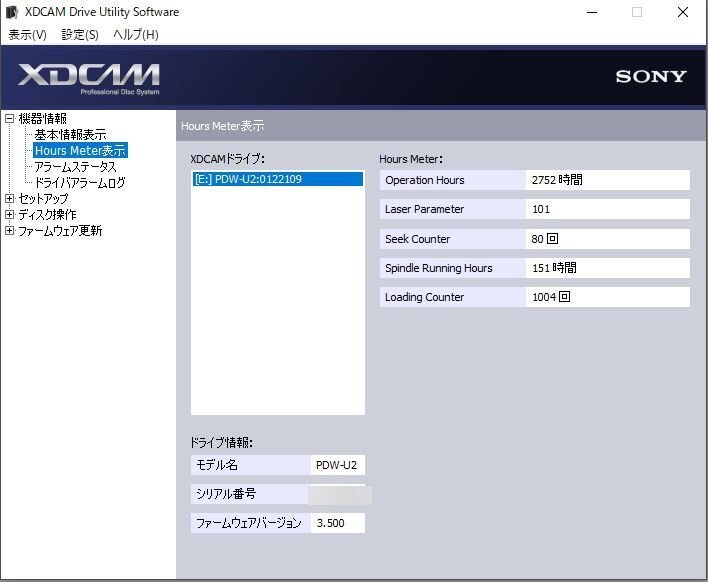The image size is (708, 582).
Task: Close the XDCAM Drive Utility window
Action: click(683, 12)
